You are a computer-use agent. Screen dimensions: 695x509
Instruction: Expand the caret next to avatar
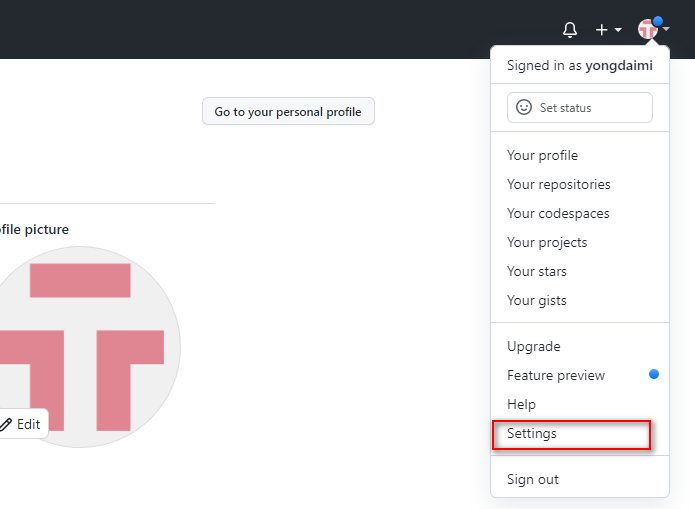(x=666, y=30)
